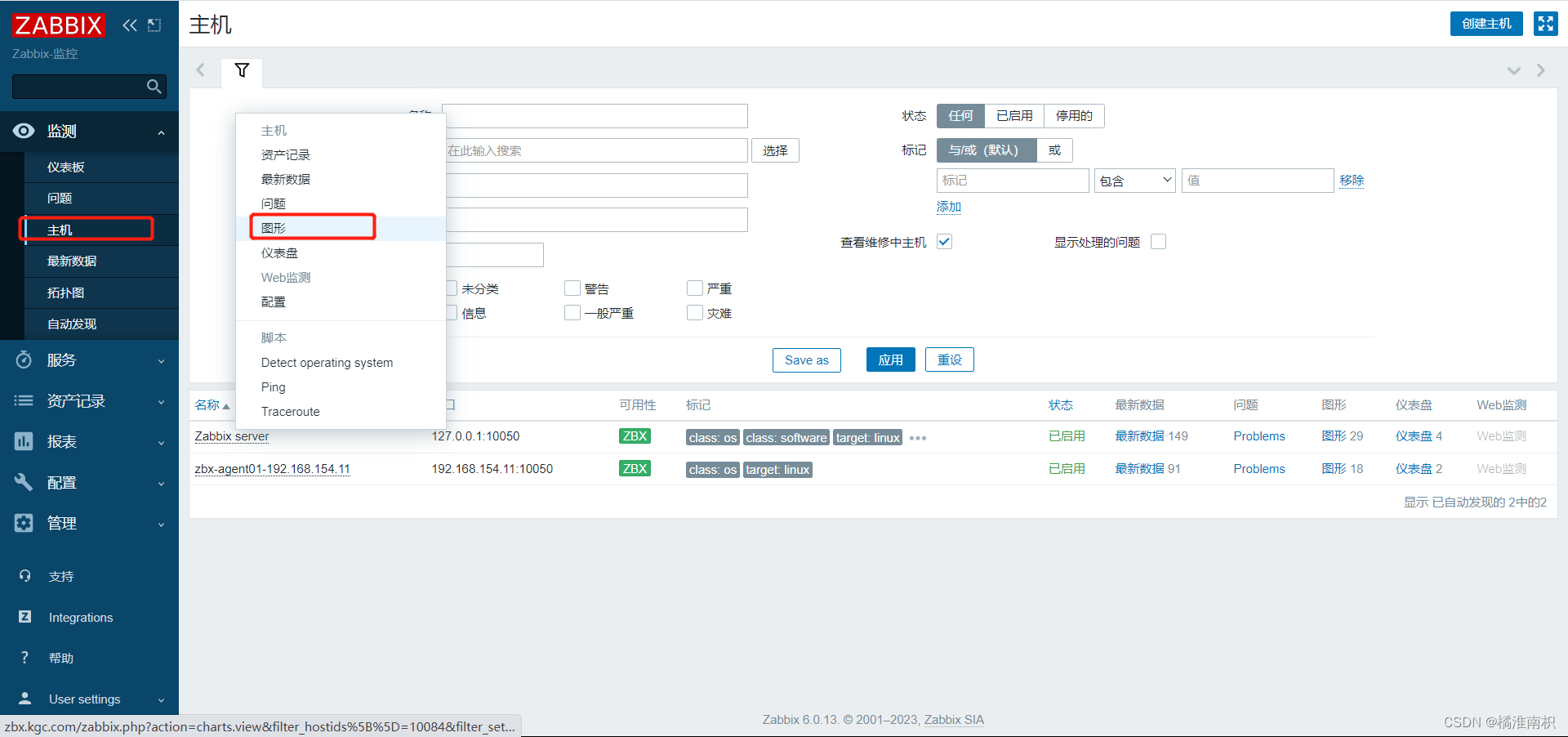Viewport: 1568px width, 737px height.
Task: Click the class: software tag
Action: (786, 438)
